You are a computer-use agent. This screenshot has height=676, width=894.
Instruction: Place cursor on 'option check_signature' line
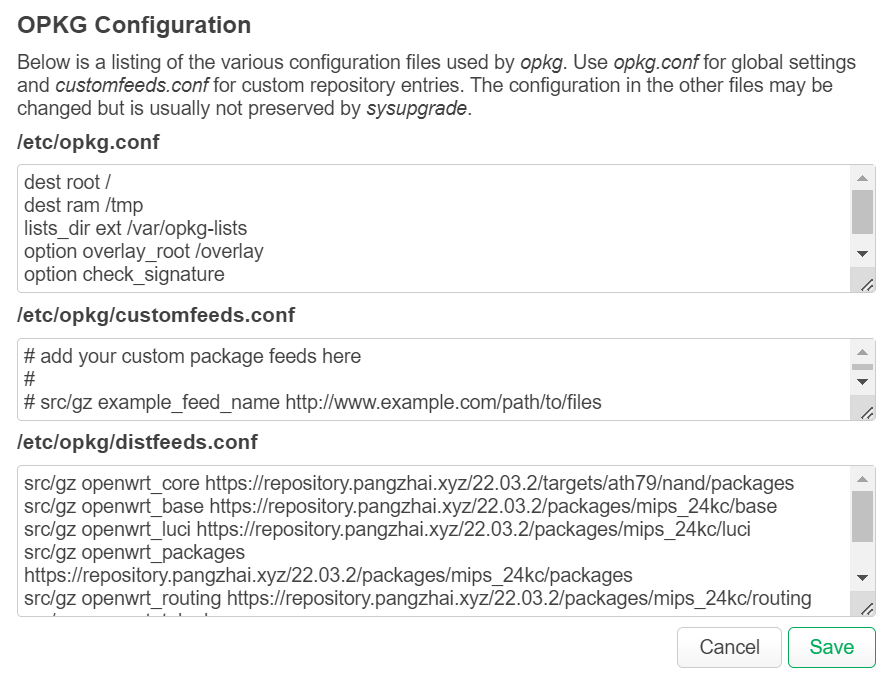point(124,274)
